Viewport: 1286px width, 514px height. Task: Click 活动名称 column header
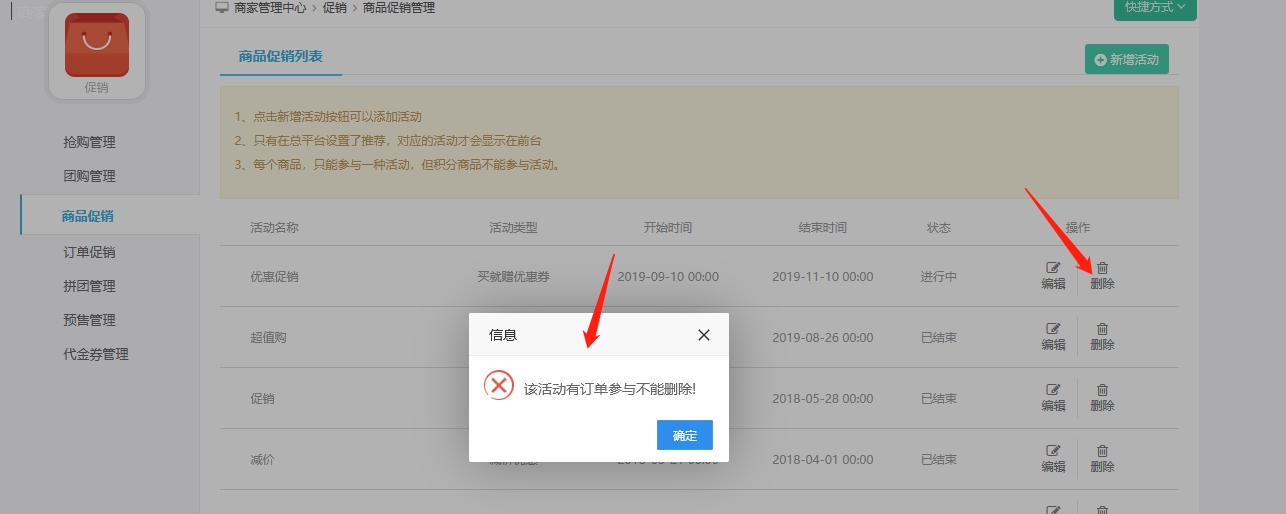pos(274,228)
